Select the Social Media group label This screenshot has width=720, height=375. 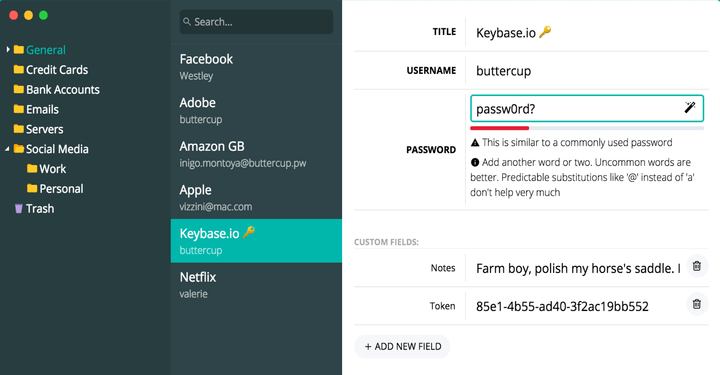coord(57,149)
